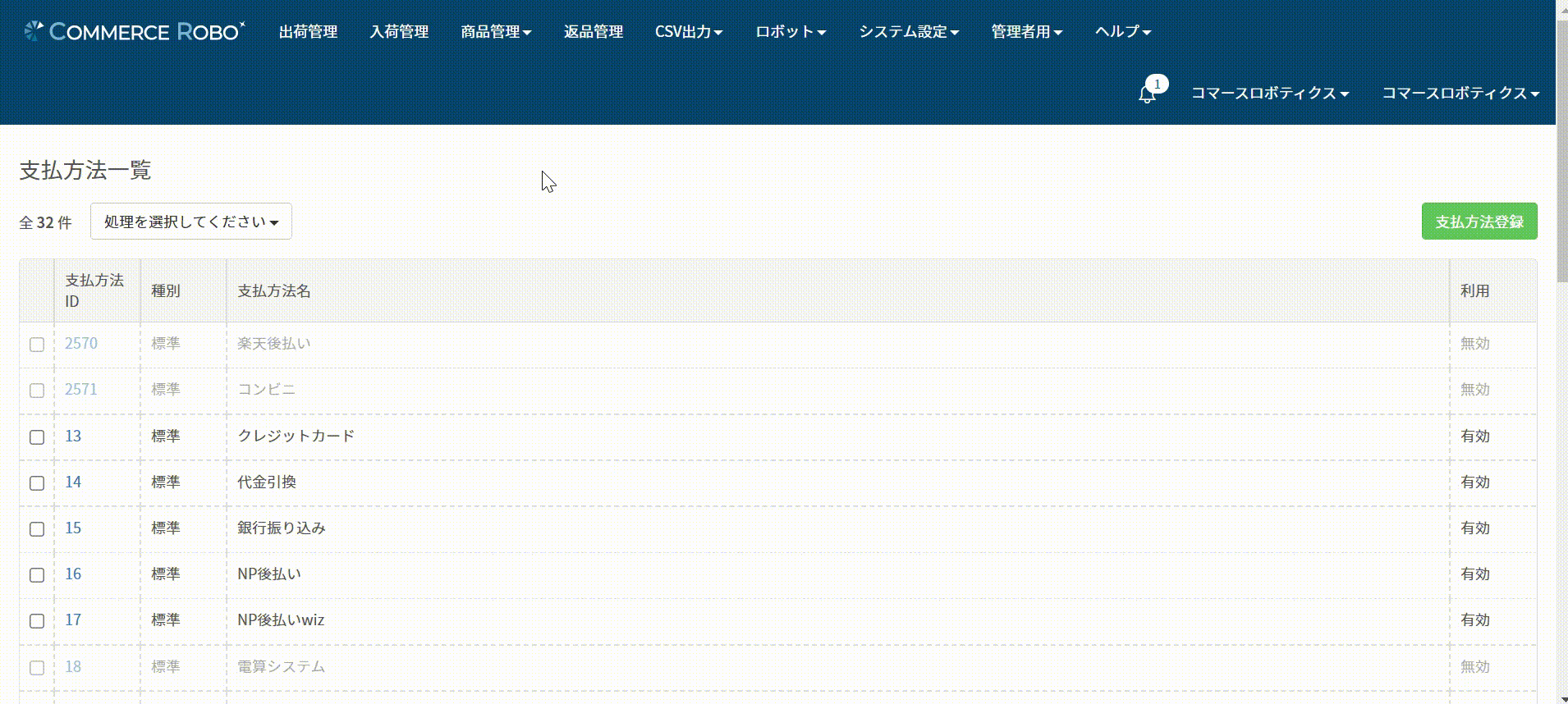The height and width of the screenshot is (704, 1568).
Task: Open payment method ID 13 link
Action: coord(73,436)
